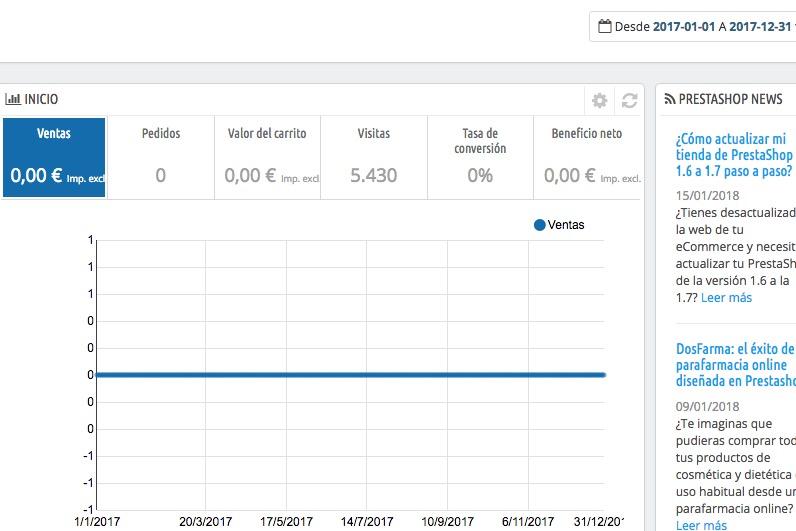Click the Ventas legend label in chart

click(566, 225)
